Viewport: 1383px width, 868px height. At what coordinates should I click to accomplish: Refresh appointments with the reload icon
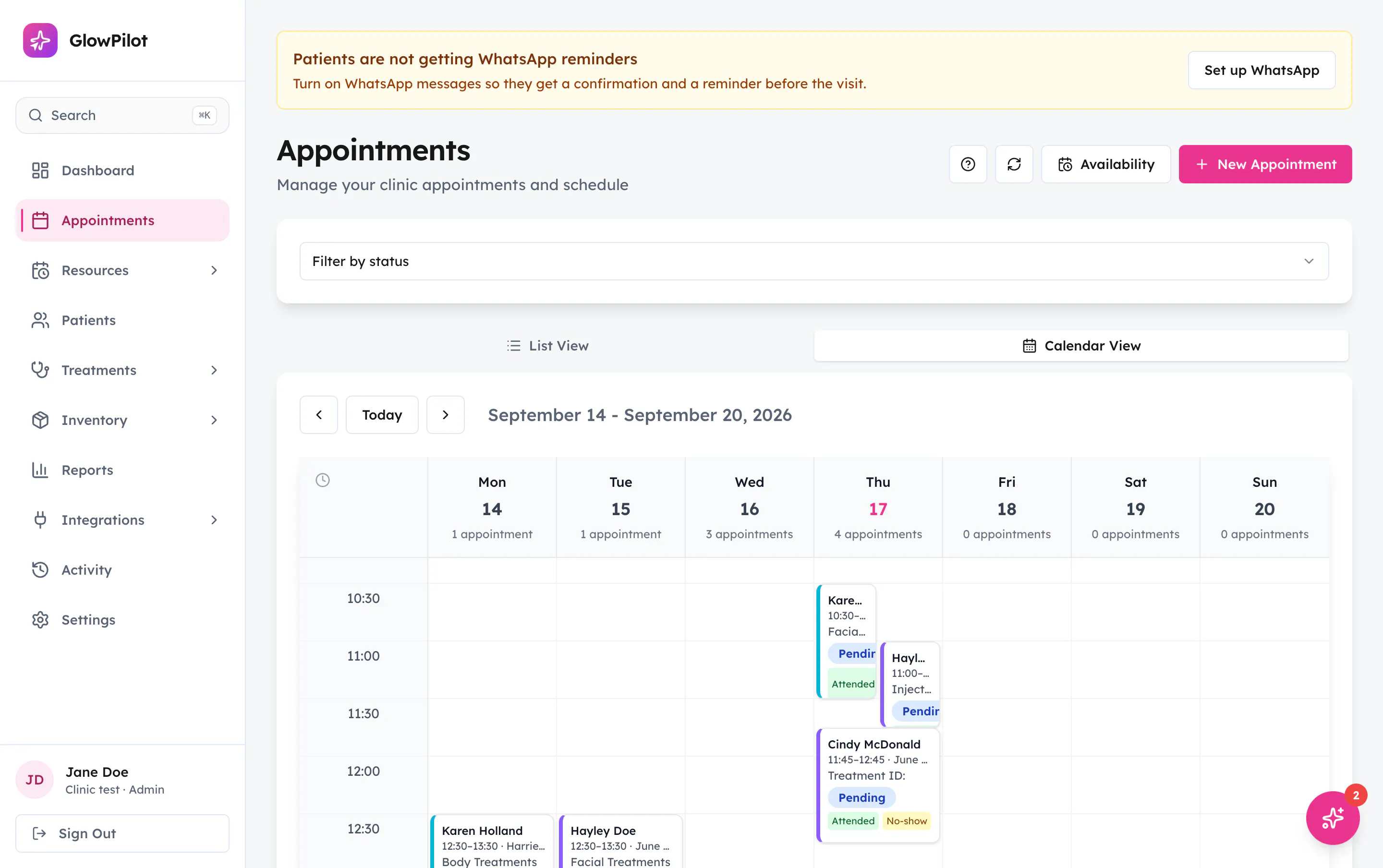[1014, 164]
